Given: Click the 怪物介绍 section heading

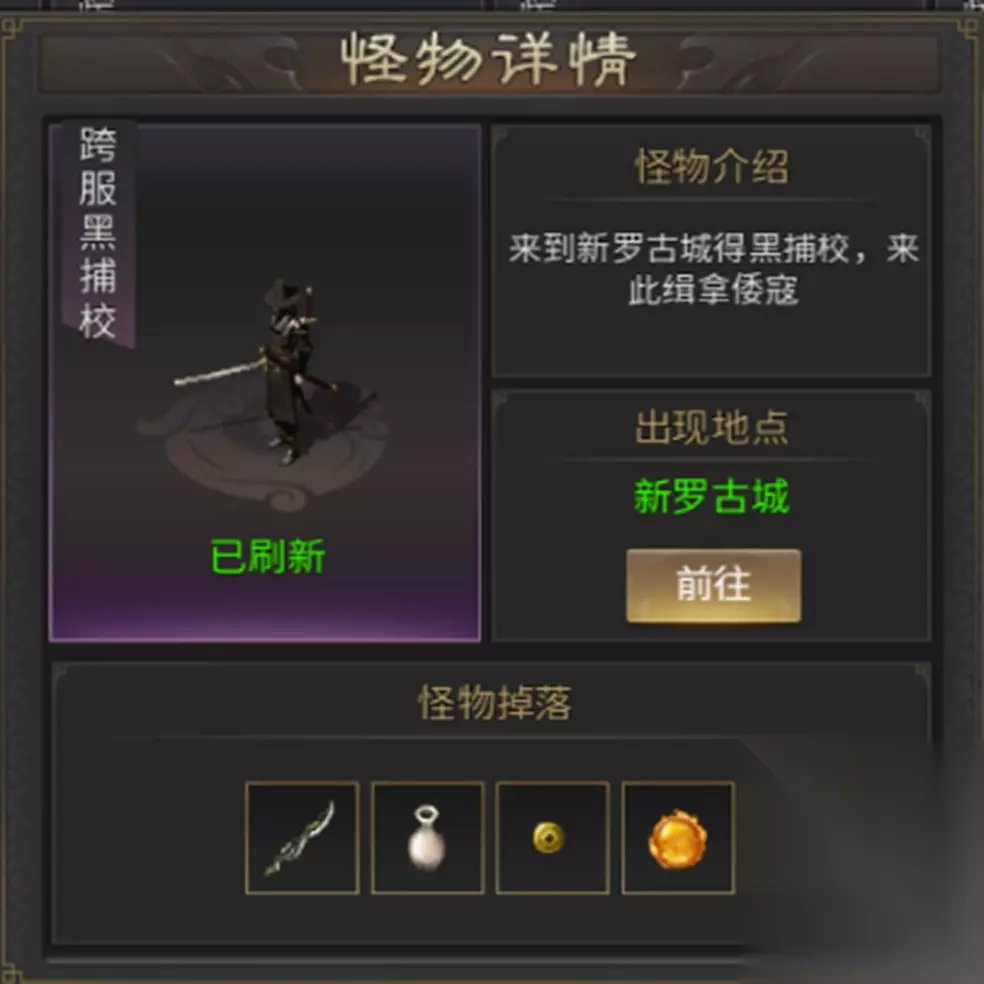Looking at the screenshot, I should point(712,167).
